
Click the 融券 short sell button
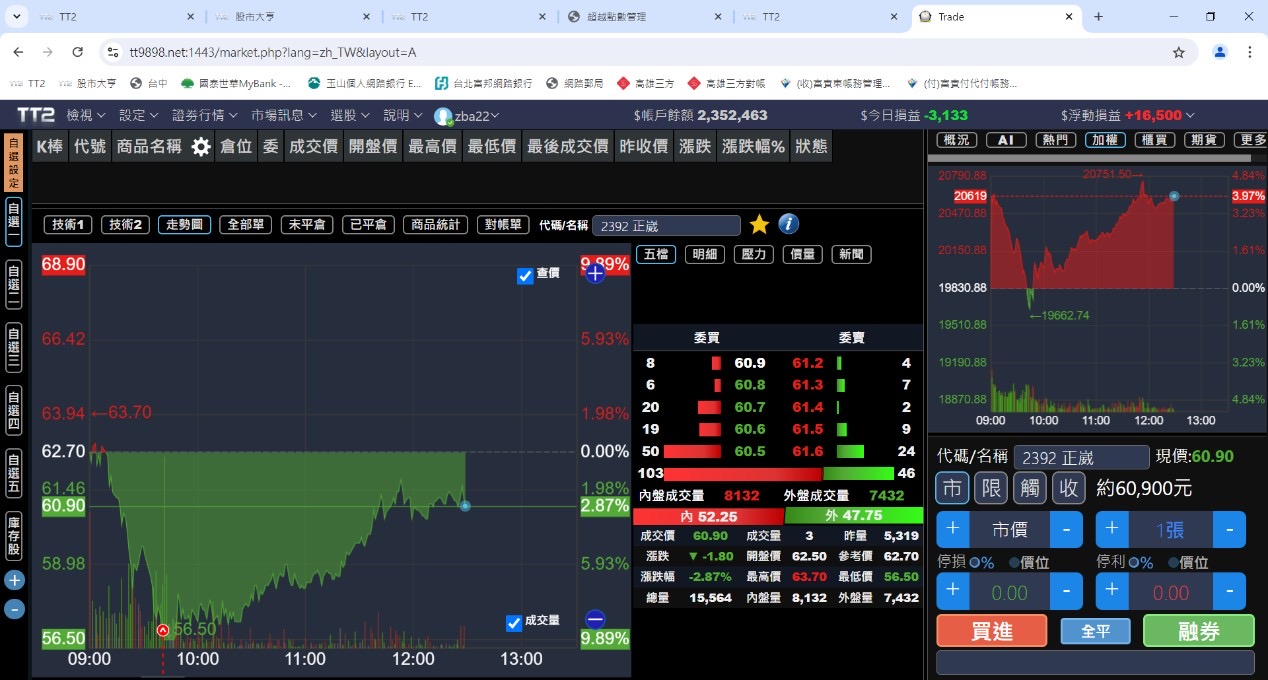(x=1198, y=631)
